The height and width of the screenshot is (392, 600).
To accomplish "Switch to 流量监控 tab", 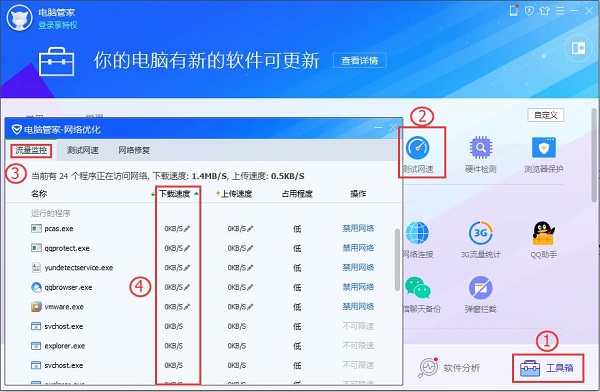I will pos(31,150).
